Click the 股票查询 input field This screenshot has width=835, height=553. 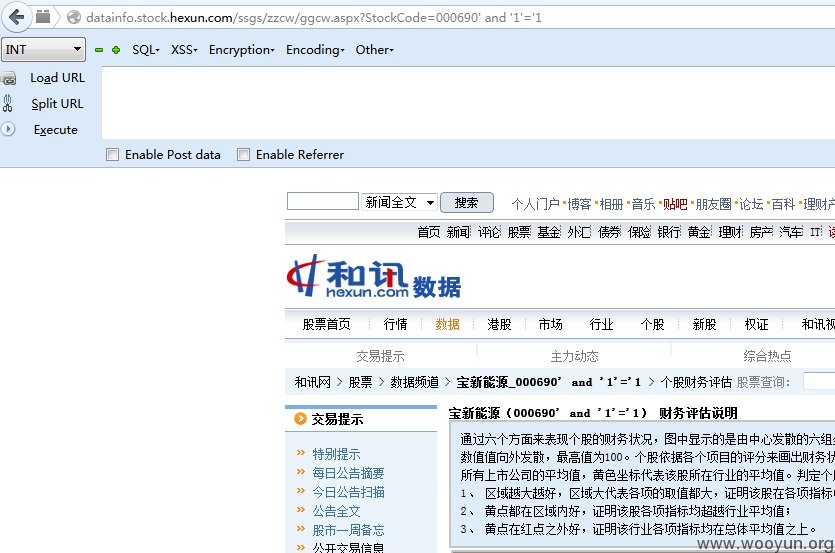[819, 381]
